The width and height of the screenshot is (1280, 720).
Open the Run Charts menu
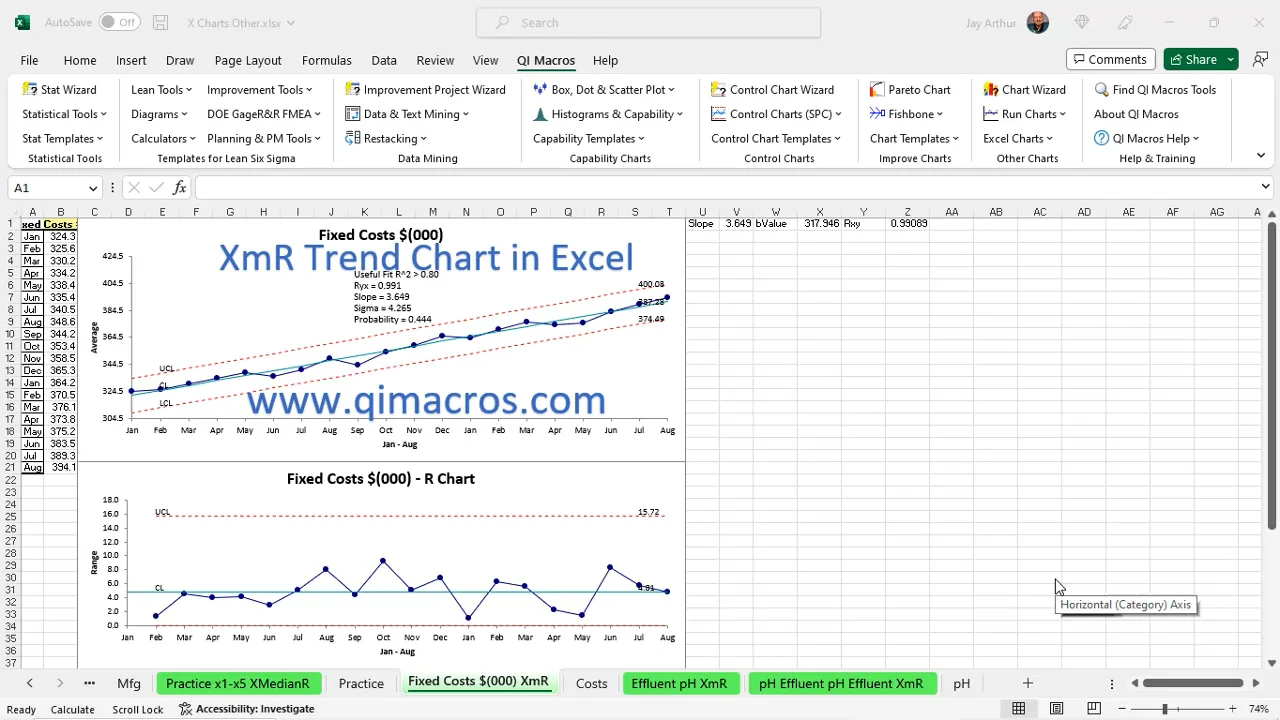click(x=1024, y=114)
